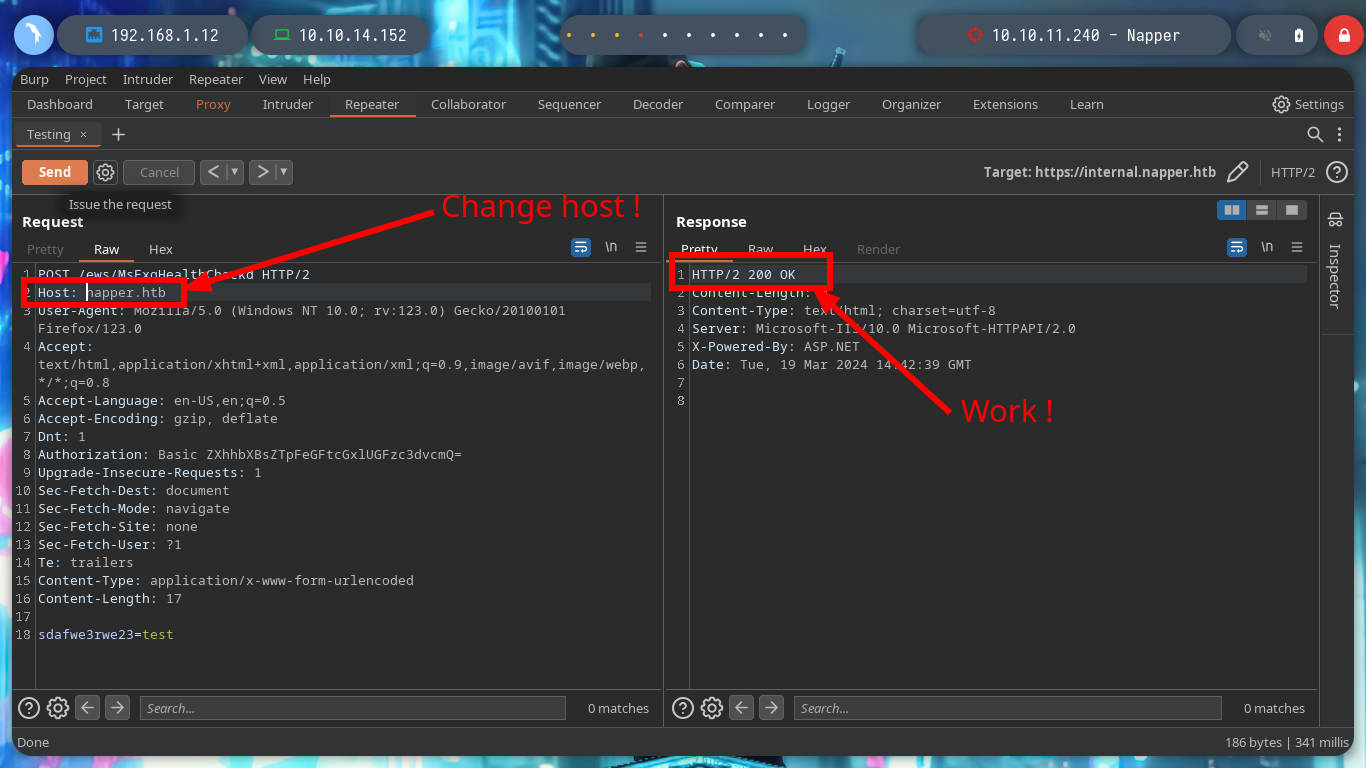Toggle response line wrap icon

1237,247
